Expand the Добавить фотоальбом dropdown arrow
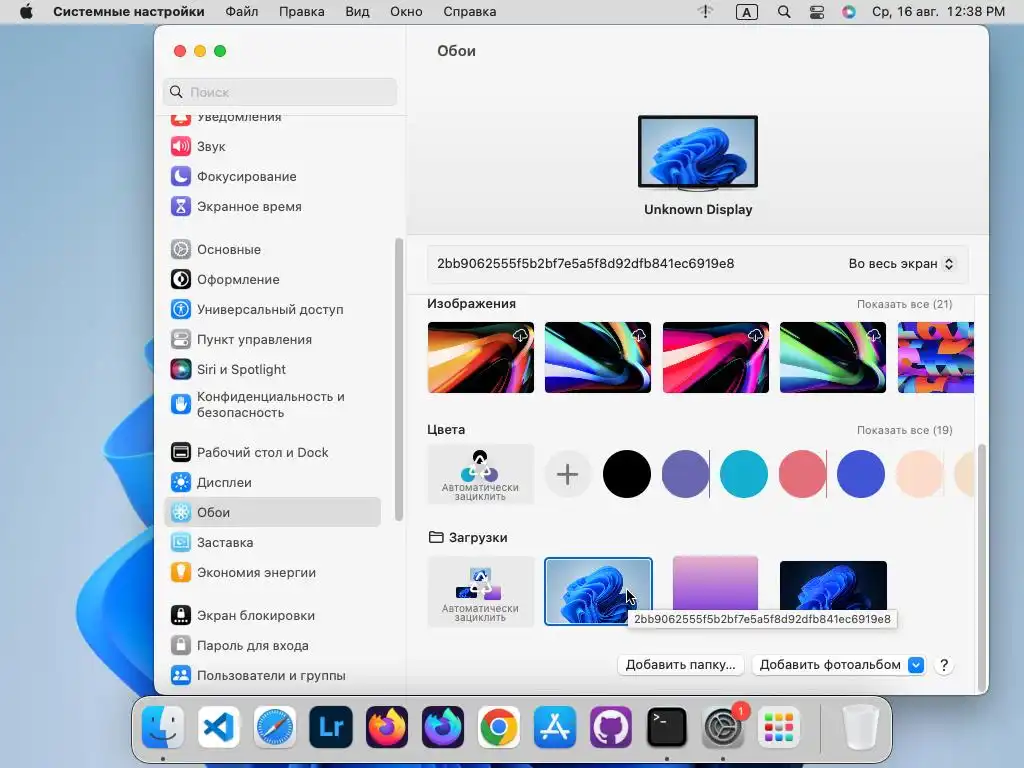 click(916, 665)
